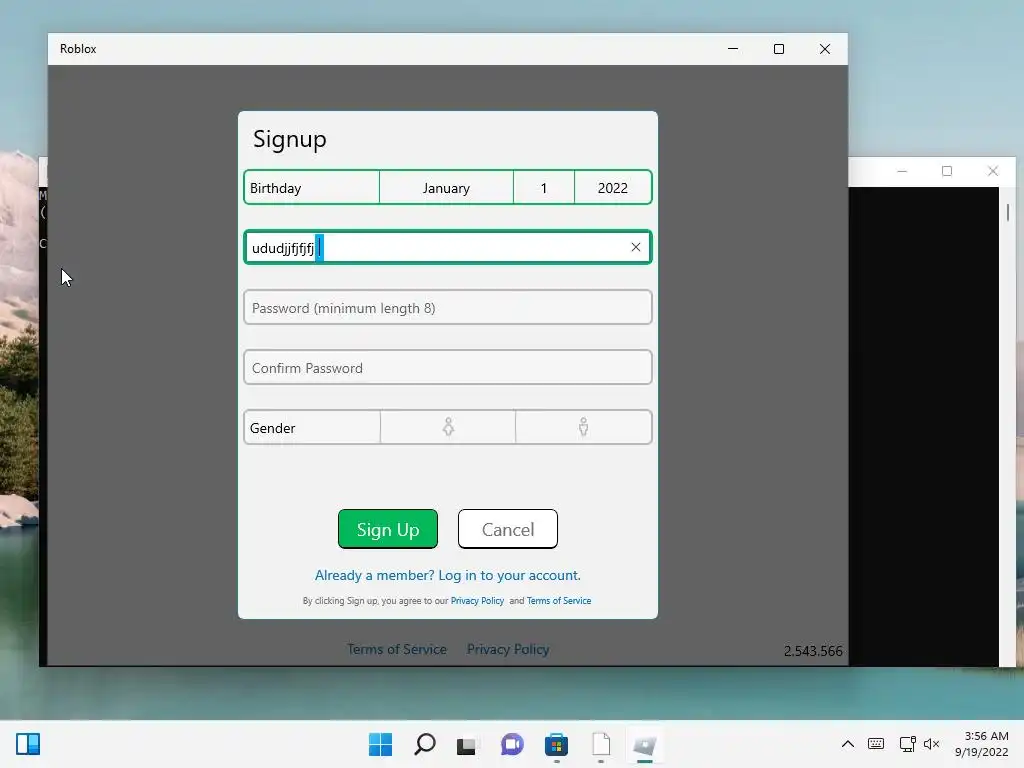Open Privacy Policy link below the dialog
1024x768 pixels.
(508, 649)
